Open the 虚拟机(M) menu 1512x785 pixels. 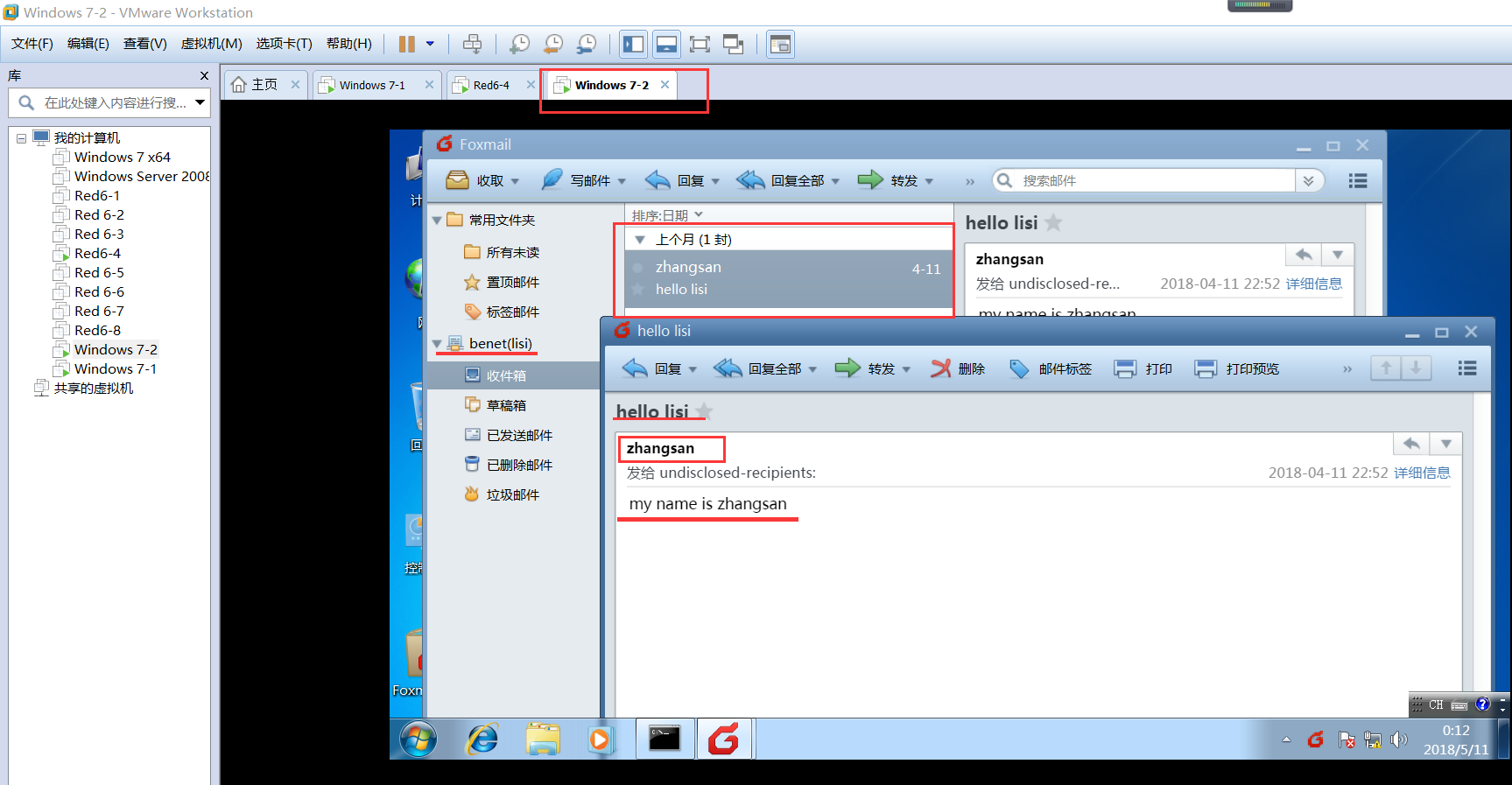pos(212,44)
